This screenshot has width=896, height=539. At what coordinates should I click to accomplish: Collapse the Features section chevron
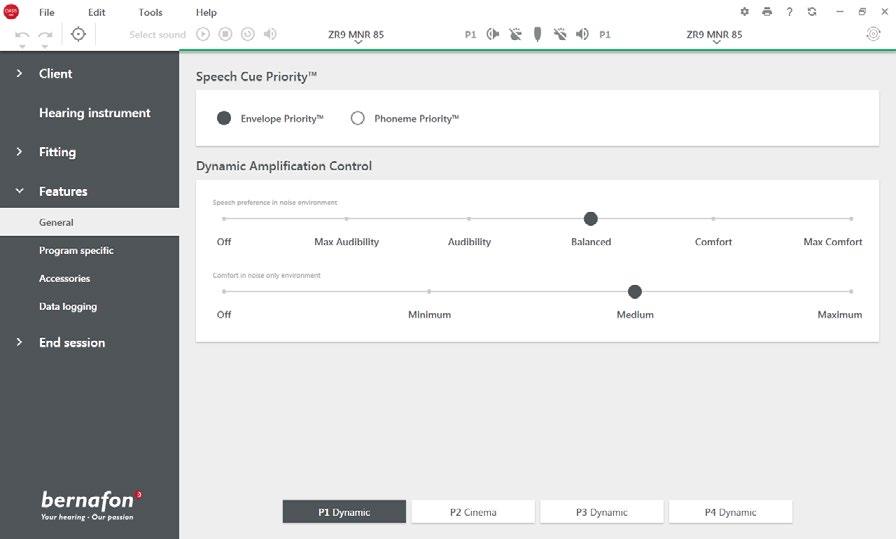click(x=19, y=191)
